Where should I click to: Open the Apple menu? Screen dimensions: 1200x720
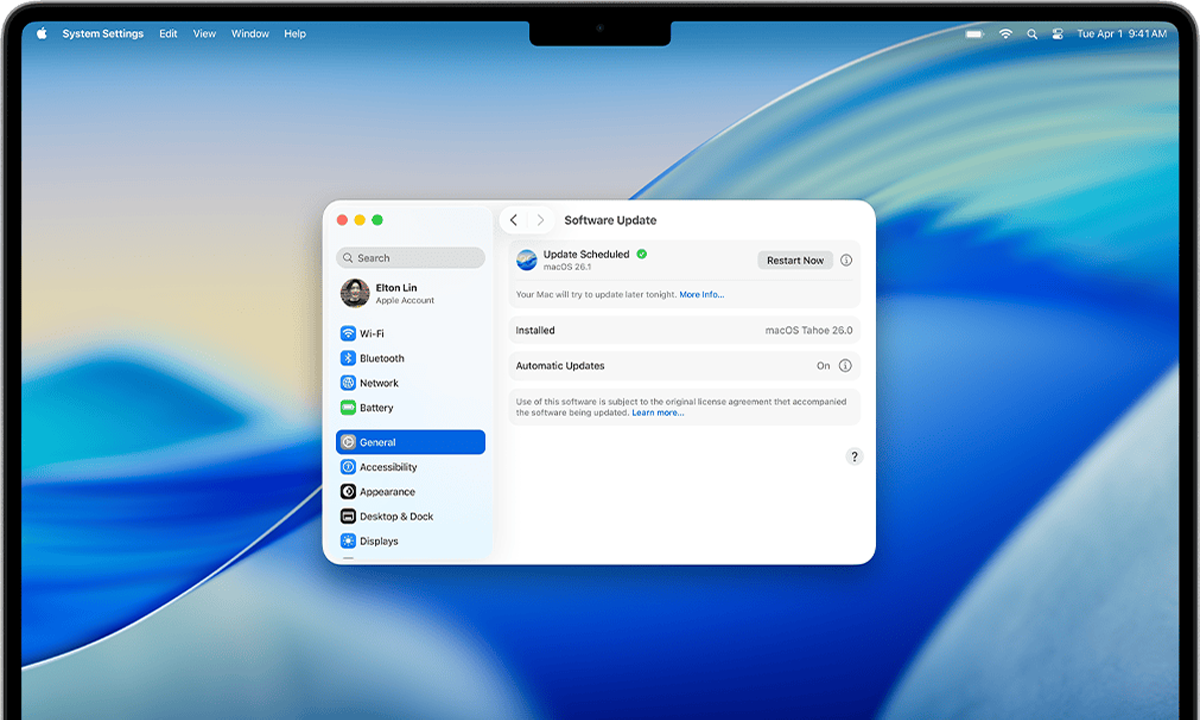[42, 34]
